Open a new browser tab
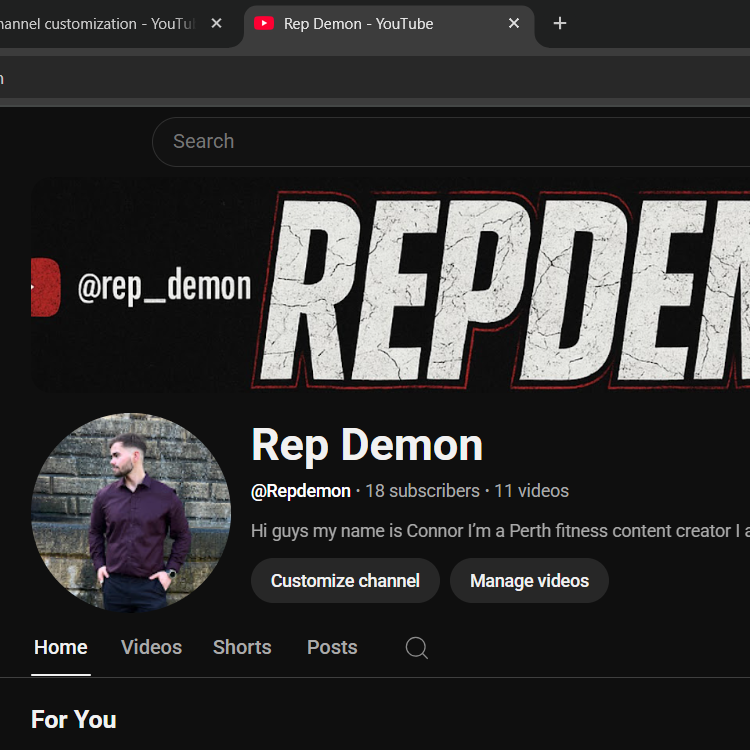This screenshot has height=750, width=750. [560, 23]
